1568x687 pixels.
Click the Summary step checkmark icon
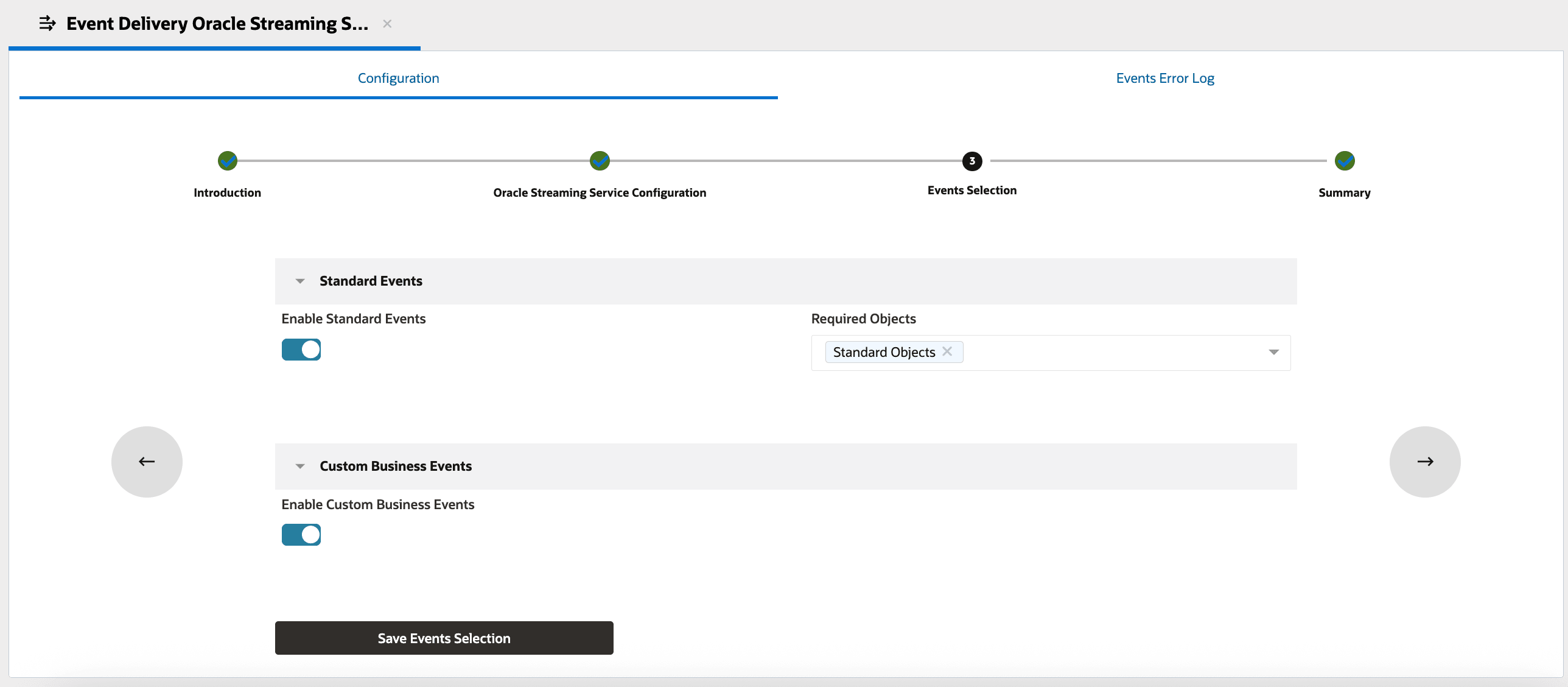click(x=1344, y=161)
